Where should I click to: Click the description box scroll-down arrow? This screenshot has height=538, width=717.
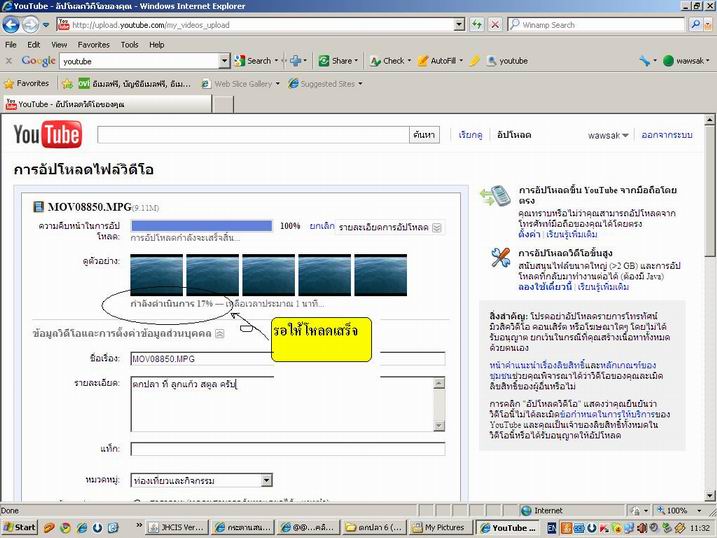click(439, 426)
